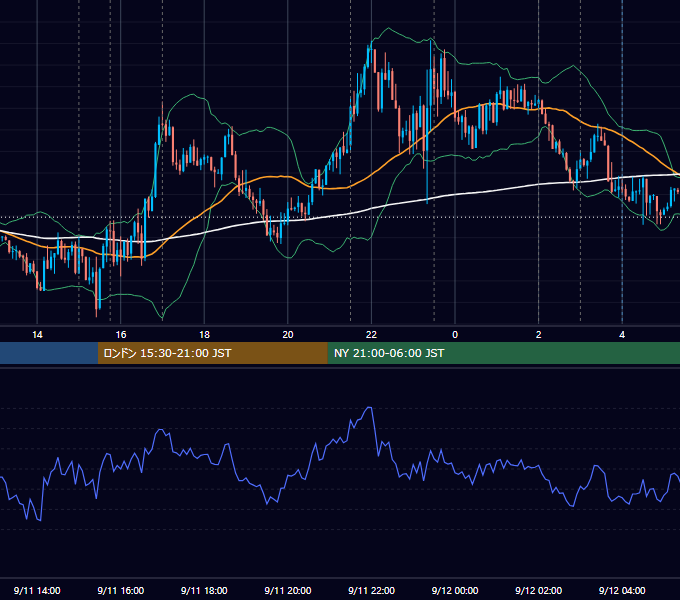Click the 9/12 02:00 time label

click(538, 590)
